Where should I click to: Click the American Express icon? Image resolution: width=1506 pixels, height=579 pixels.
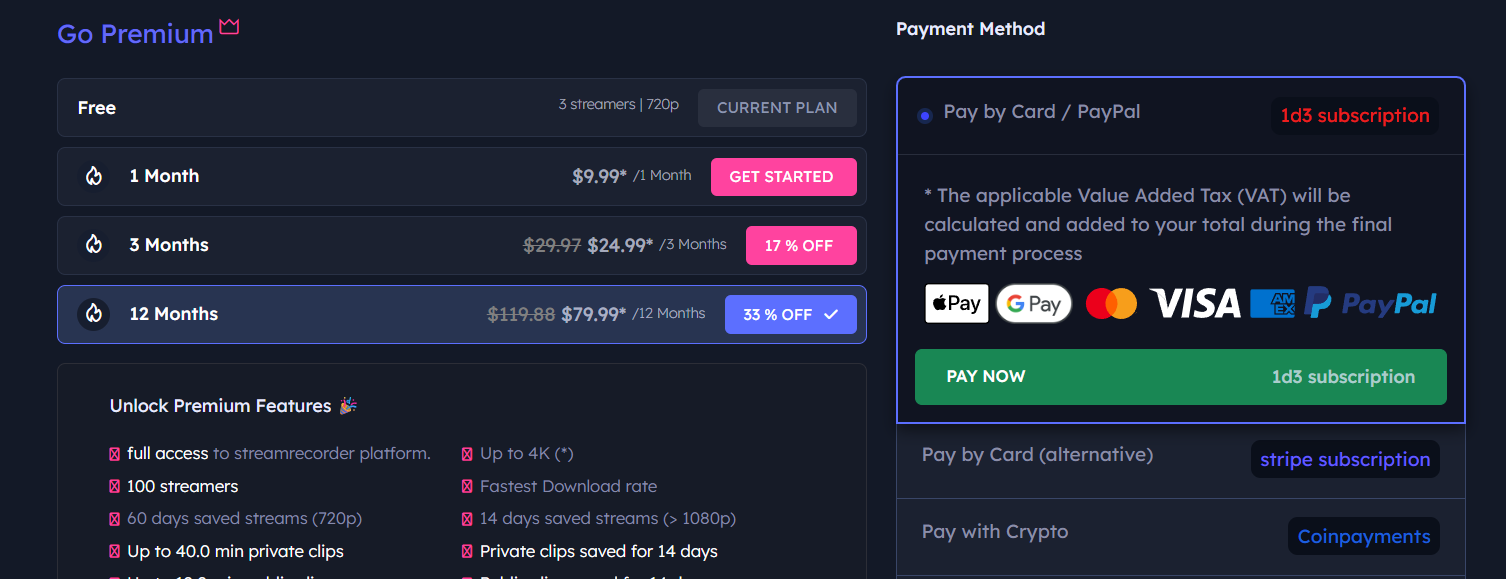click(x=1272, y=303)
